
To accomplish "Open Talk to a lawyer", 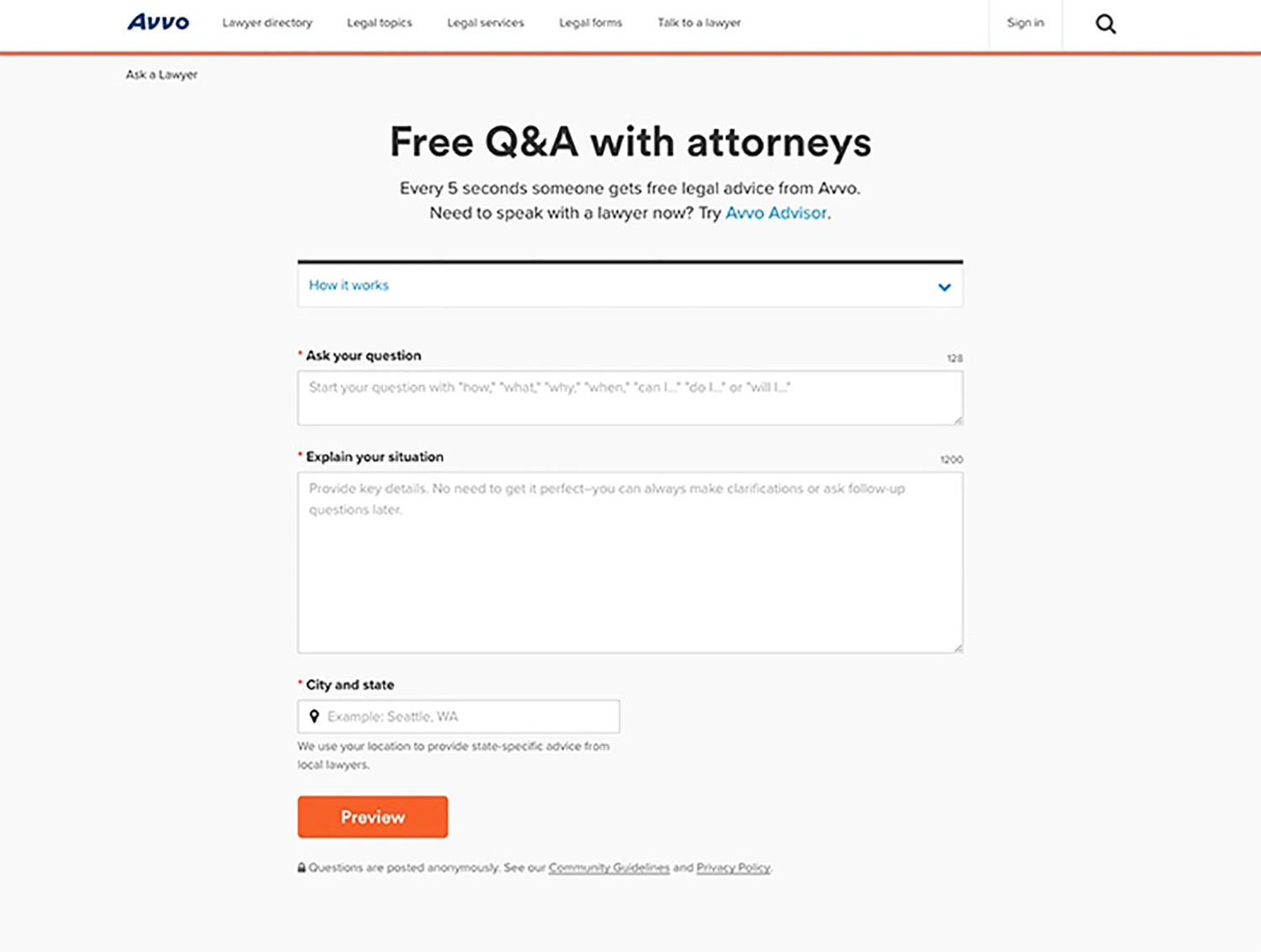I will [699, 23].
